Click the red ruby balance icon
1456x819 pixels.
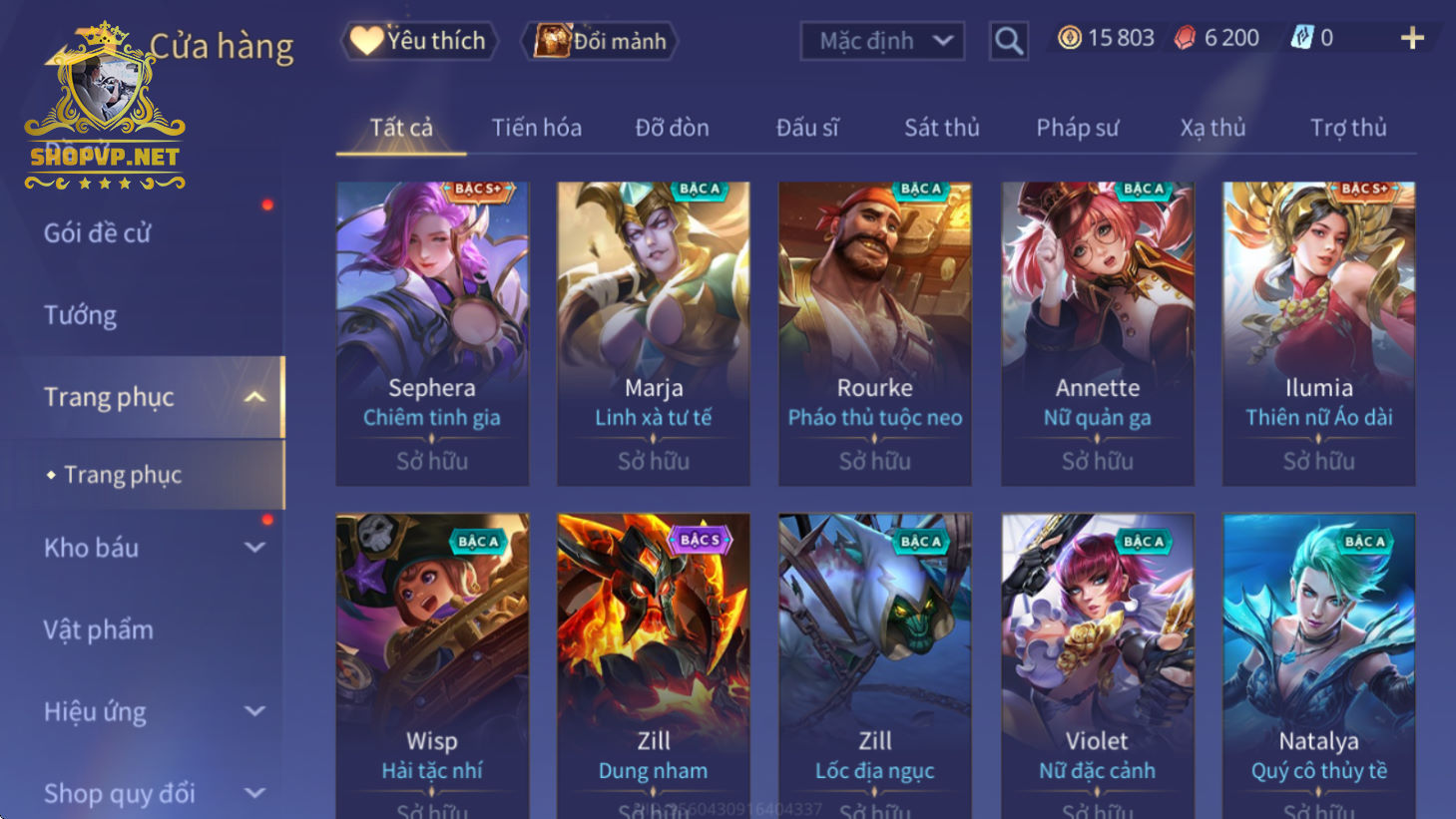point(1185,38)
